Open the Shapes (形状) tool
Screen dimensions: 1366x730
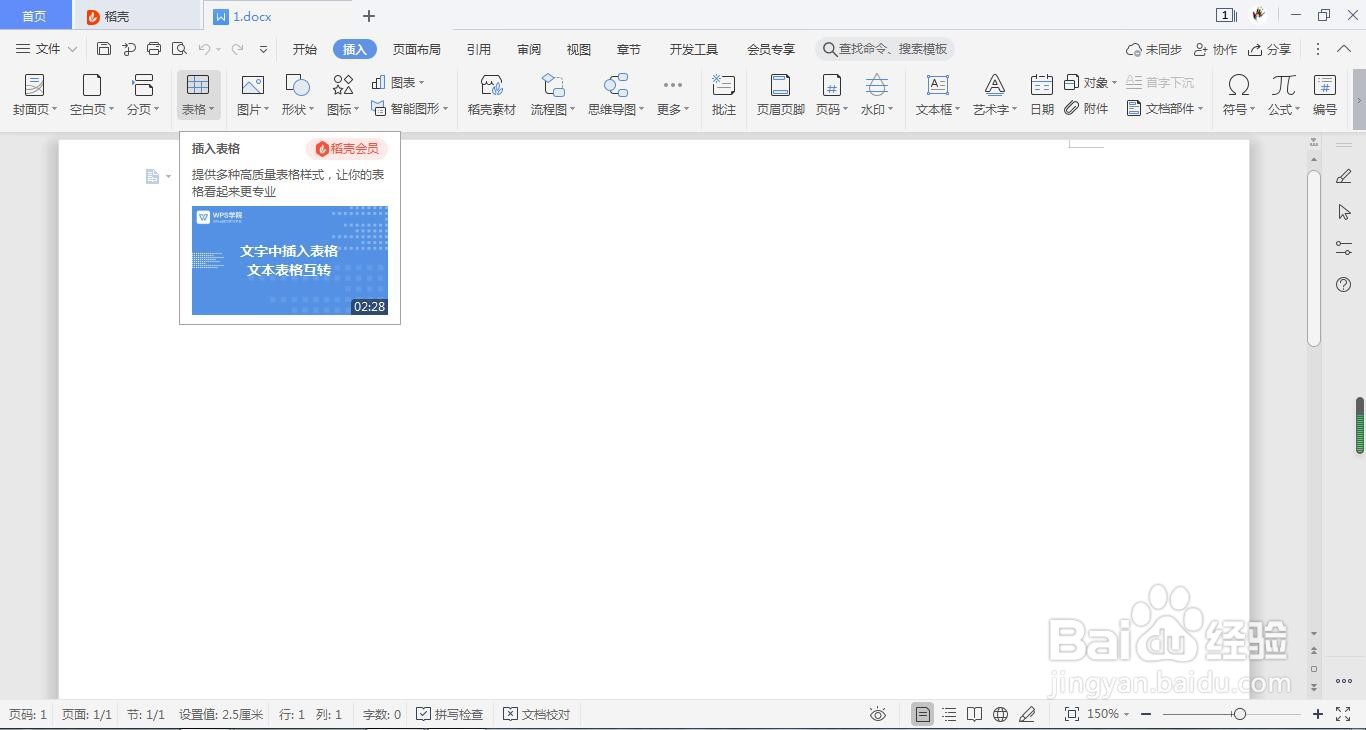point(298,95)
